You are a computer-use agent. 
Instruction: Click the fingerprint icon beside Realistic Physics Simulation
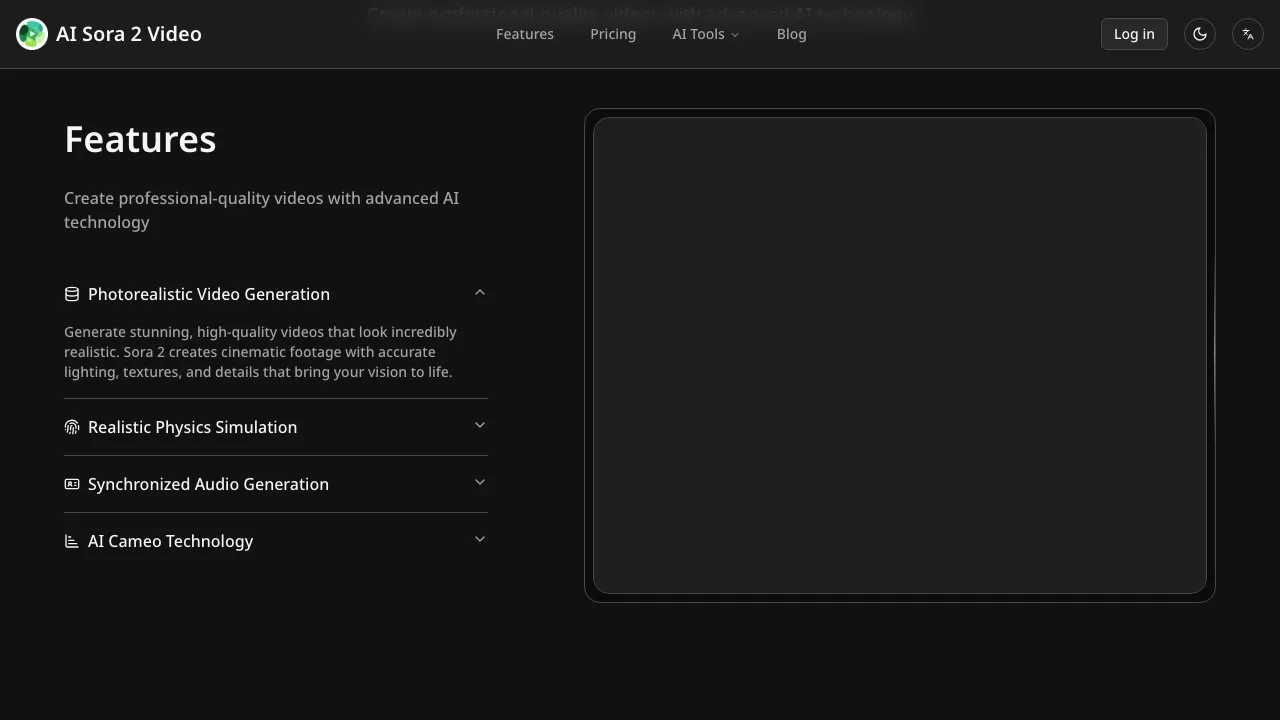(x=72, y=427)
